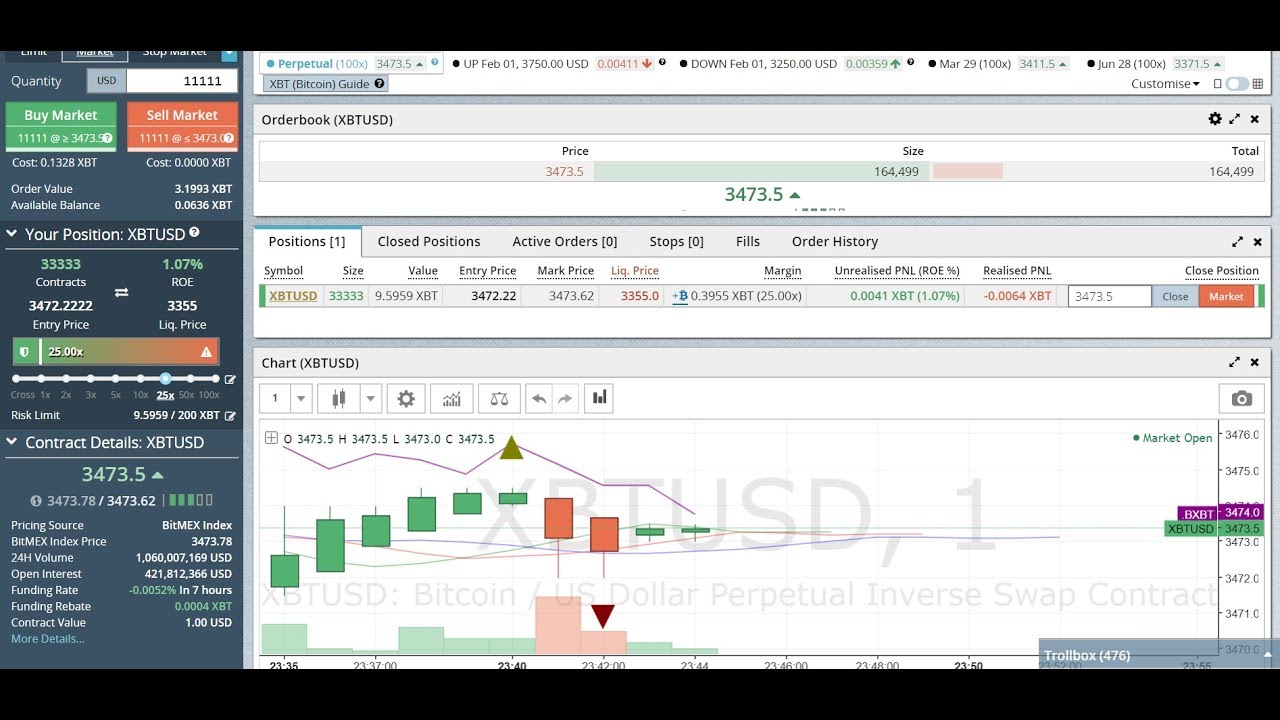This screenshot has width=1280, height=720.
Task: Edit leverage with pencil icon
Action: tap(230, 379)
